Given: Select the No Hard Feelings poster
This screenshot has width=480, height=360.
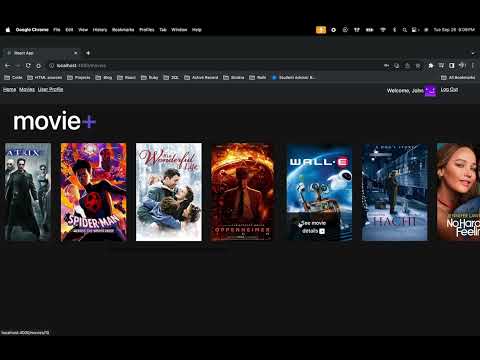Looking at the screenshot, I should pyautogui.click(x=458, y=192).
